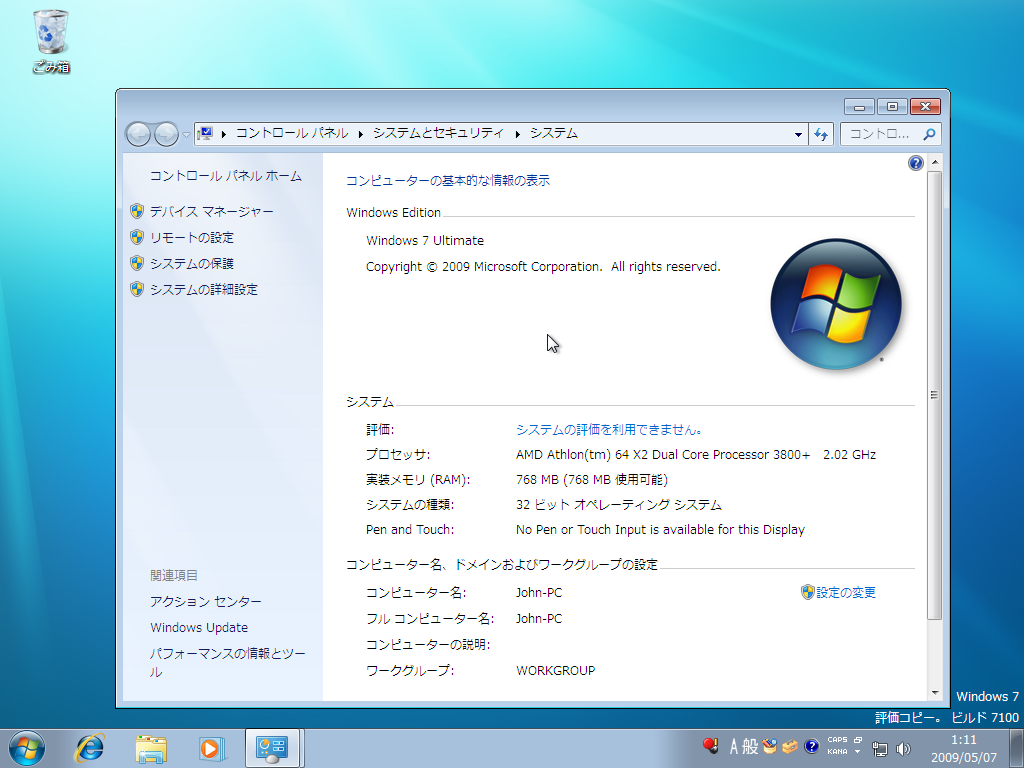This screenshot has width=1024, height=768.
Task: Click the computer icon in address bar
Action: point(205,133)
